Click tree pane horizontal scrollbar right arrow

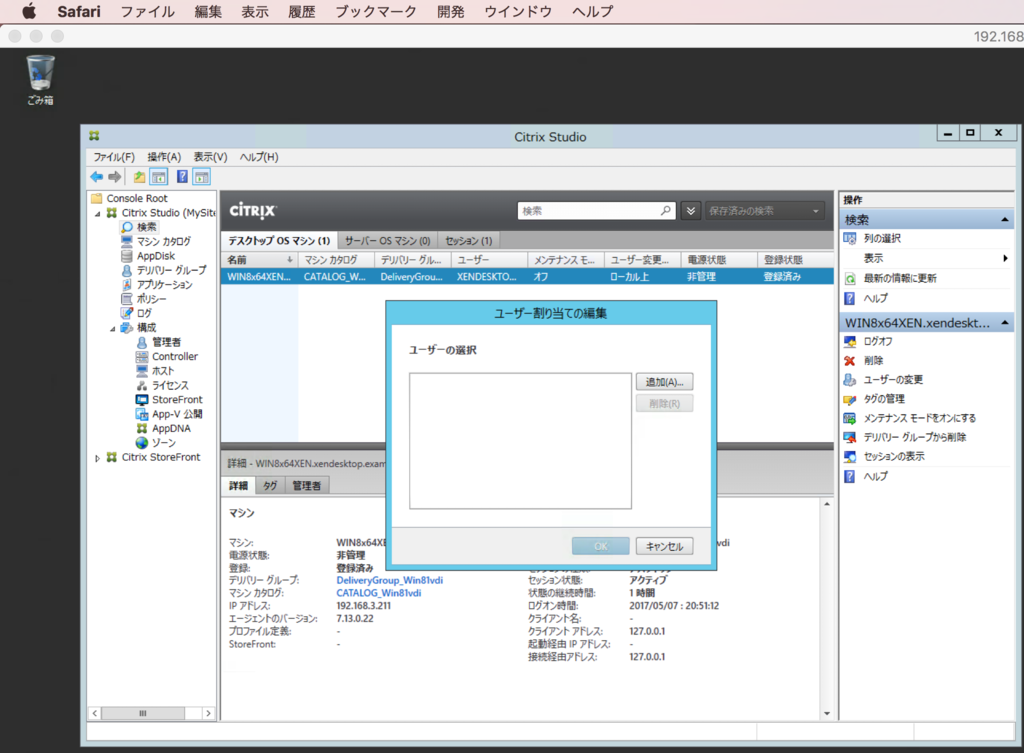pos(208,713)
